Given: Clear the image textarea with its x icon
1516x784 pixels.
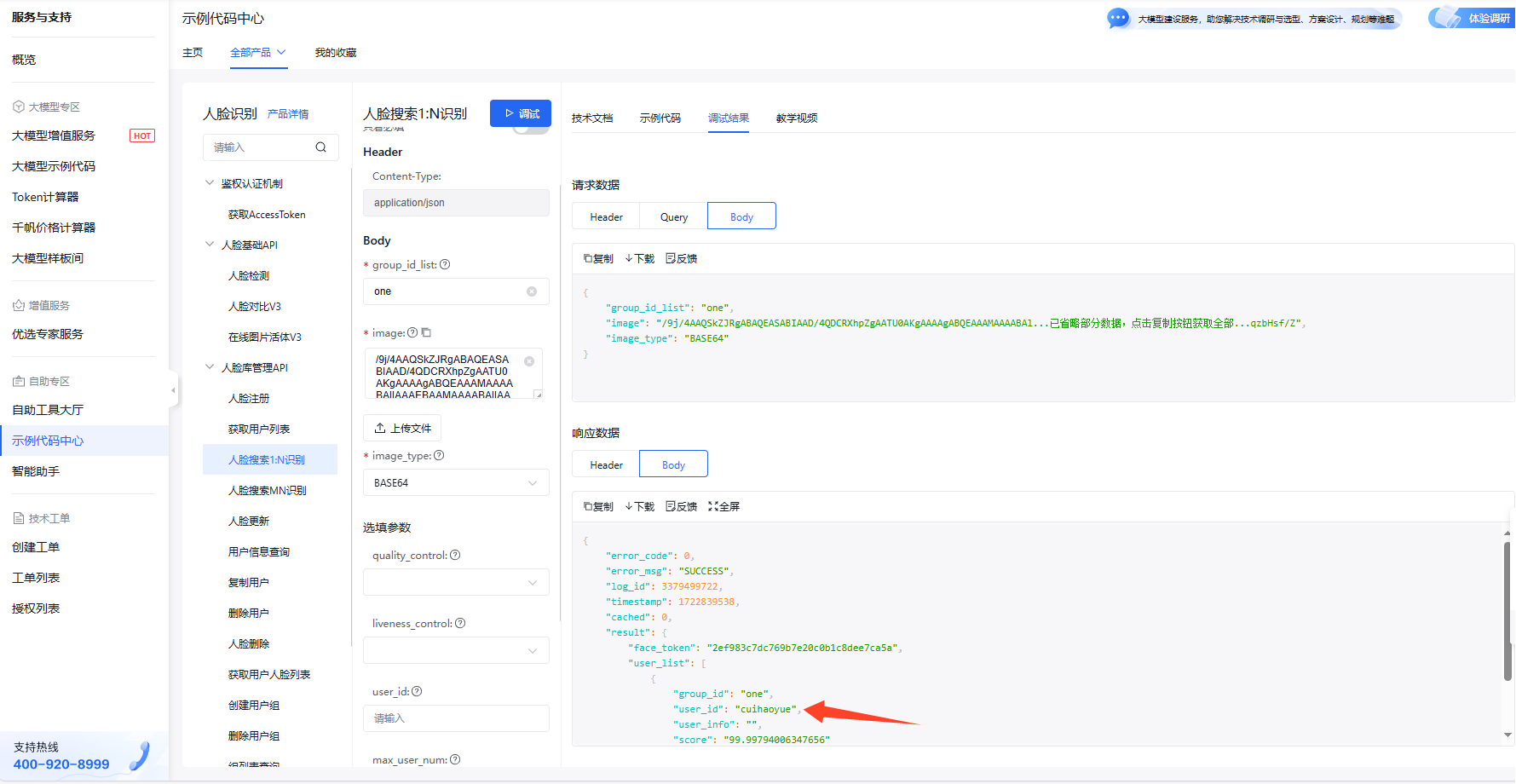Looking at the screenshot, I should [528, 361].
